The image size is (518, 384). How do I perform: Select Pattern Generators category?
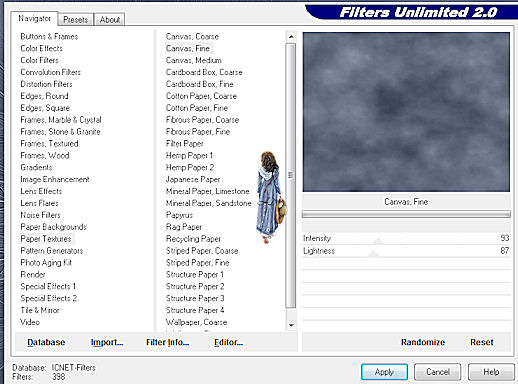click(x=52, y=251)
